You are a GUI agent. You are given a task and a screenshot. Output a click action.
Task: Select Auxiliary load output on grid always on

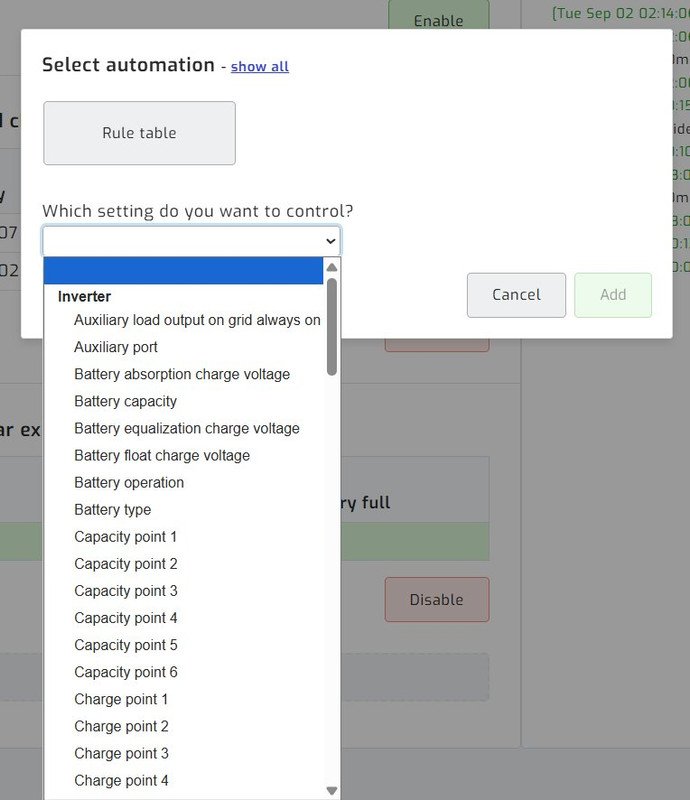pyautogui.click(x=197, y=320)
